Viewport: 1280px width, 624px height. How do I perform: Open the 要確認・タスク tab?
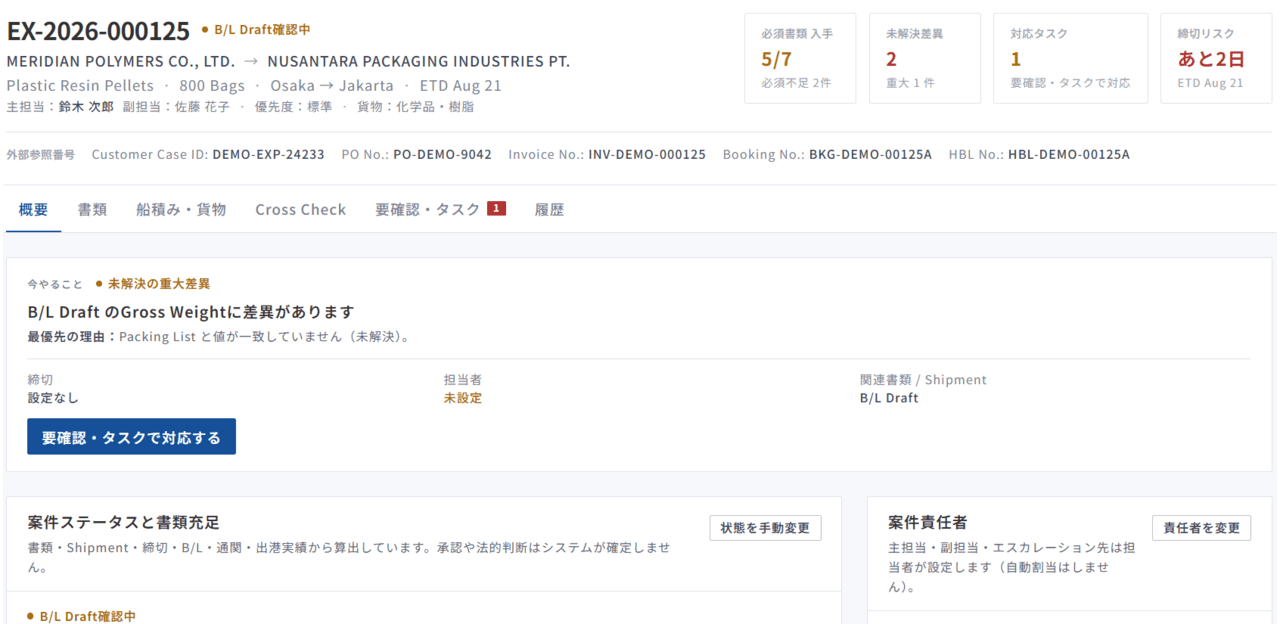(440, 210)
